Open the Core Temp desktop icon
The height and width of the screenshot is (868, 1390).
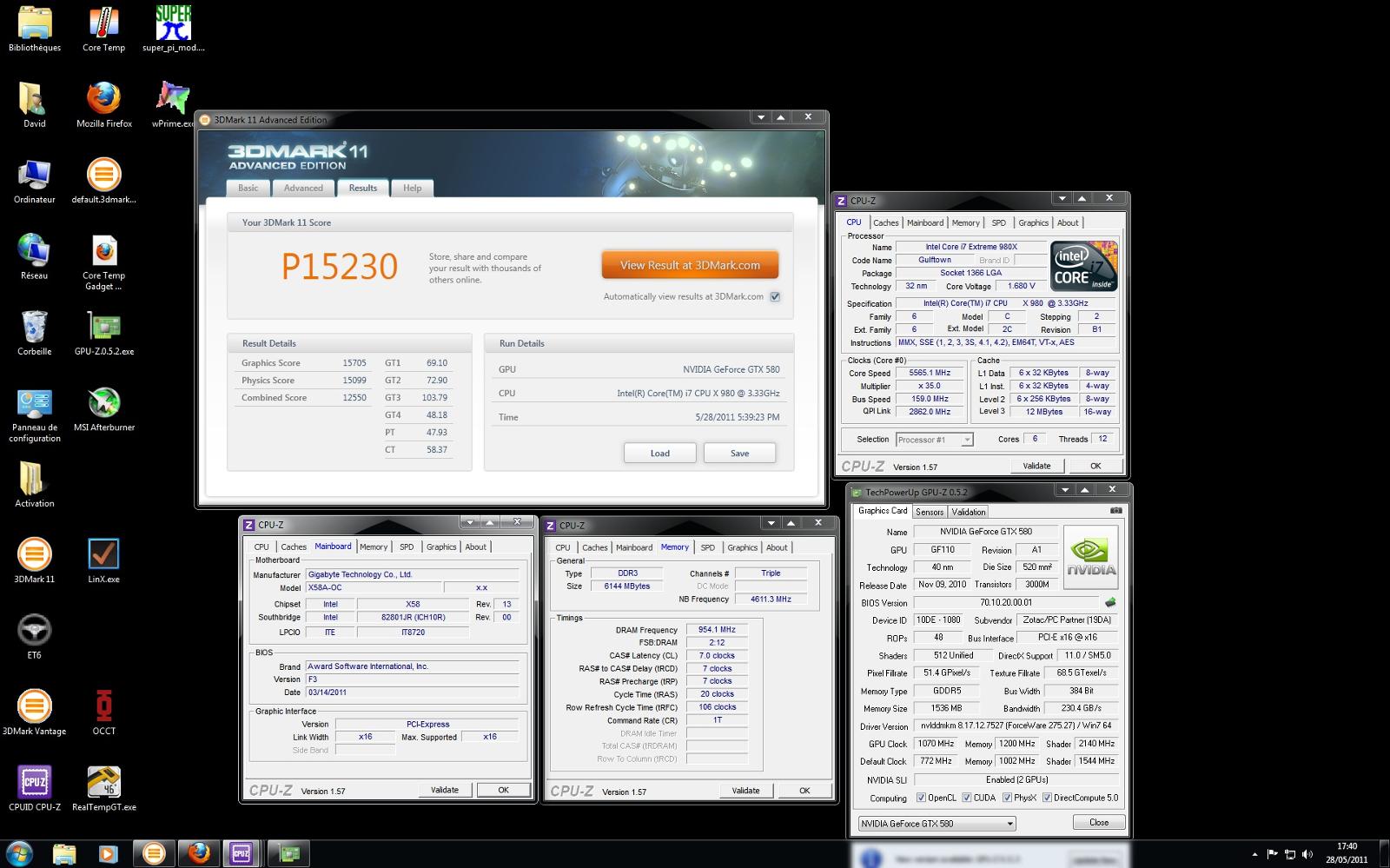click(103, 30)
